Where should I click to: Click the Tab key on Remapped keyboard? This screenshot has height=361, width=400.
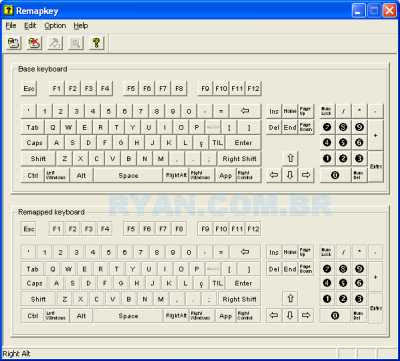pos(32,269)
